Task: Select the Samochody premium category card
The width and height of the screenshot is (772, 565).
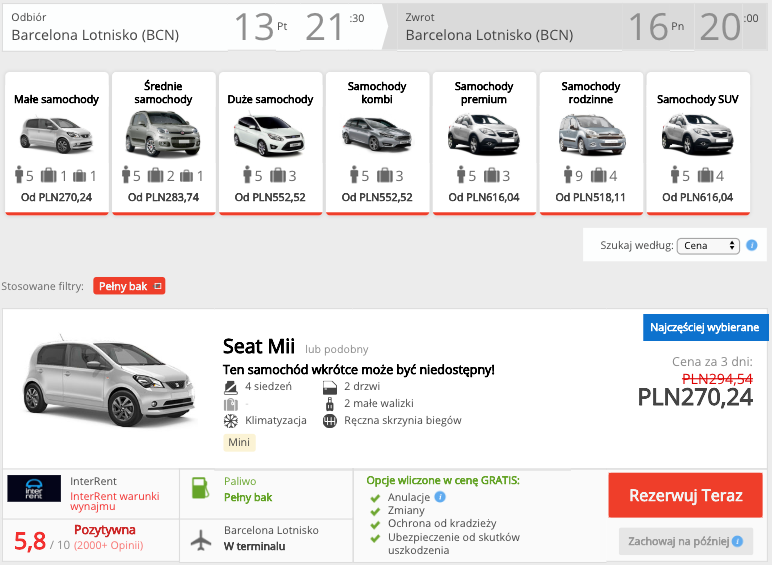Action: point(484,143)
